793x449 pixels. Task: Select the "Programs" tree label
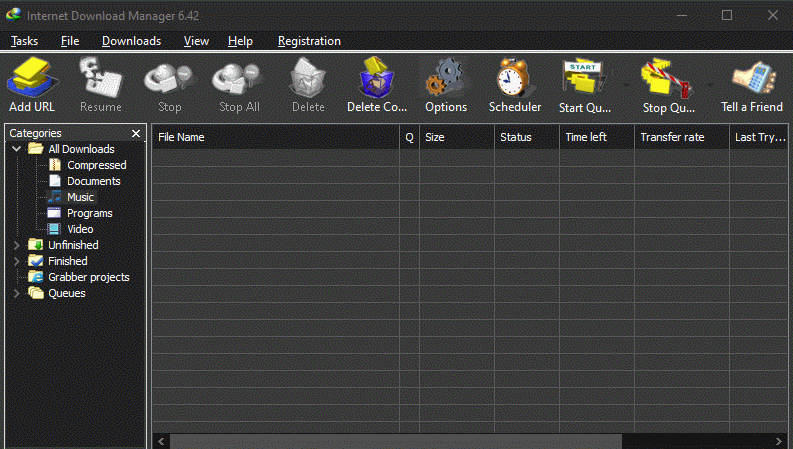point(90,213)
